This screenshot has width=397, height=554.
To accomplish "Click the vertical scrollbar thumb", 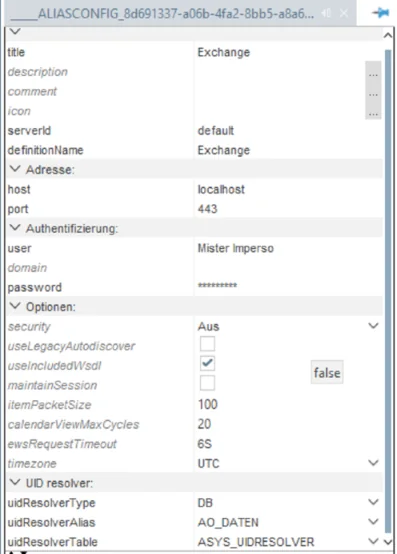I will (x=388, y=291).
